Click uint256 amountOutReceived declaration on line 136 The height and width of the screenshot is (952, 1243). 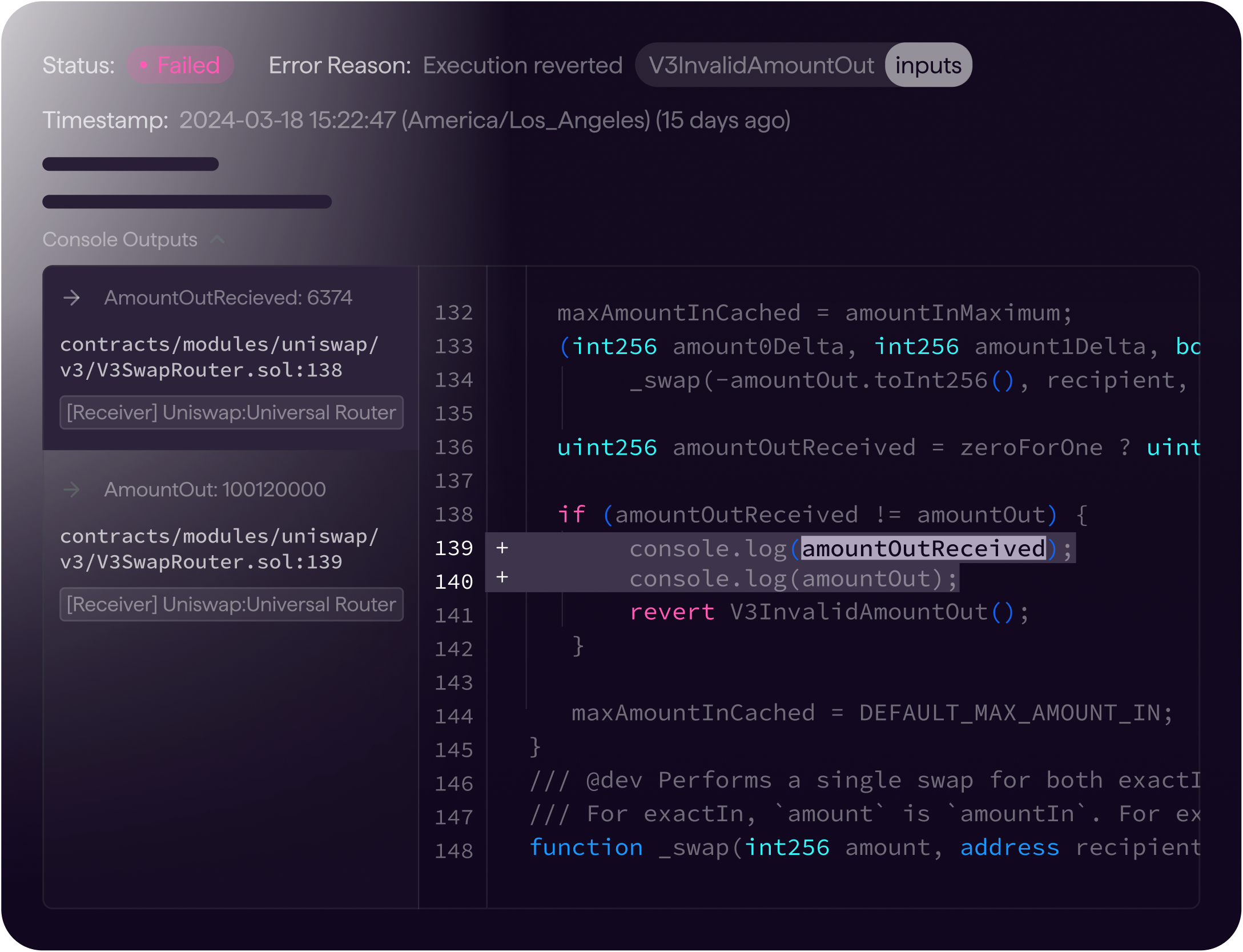pos(879,448)
